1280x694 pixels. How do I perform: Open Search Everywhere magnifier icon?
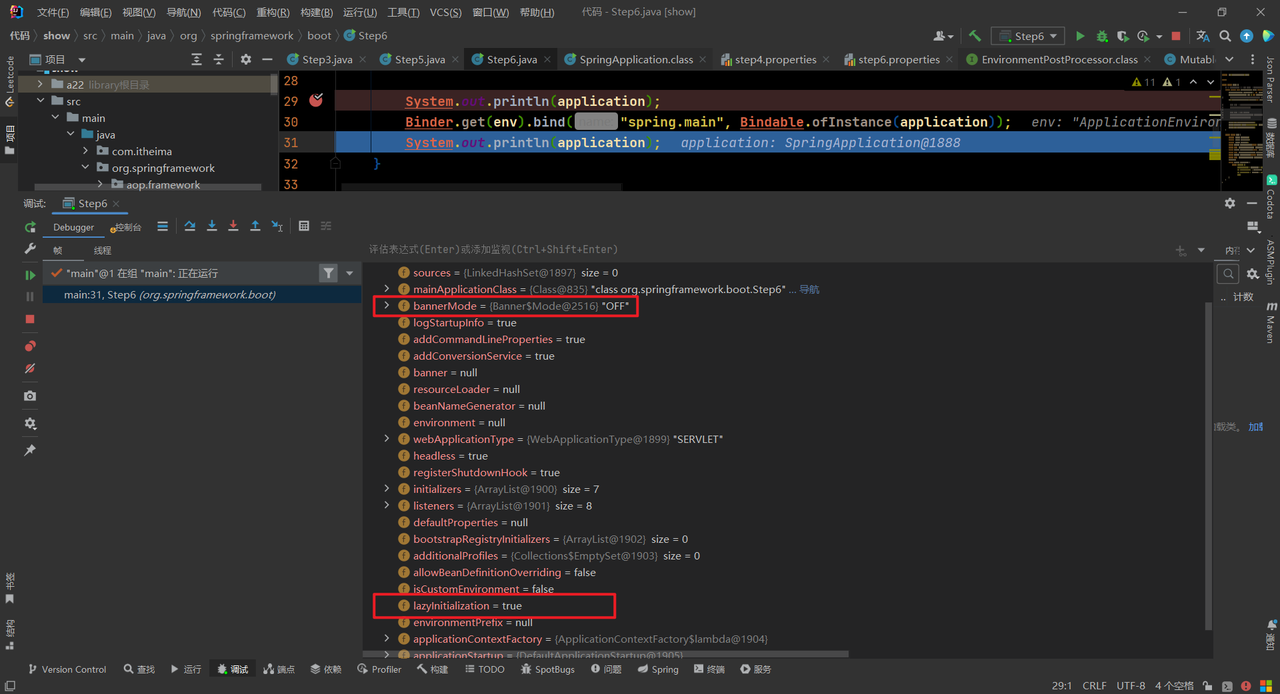click(x=1226, y=36)
